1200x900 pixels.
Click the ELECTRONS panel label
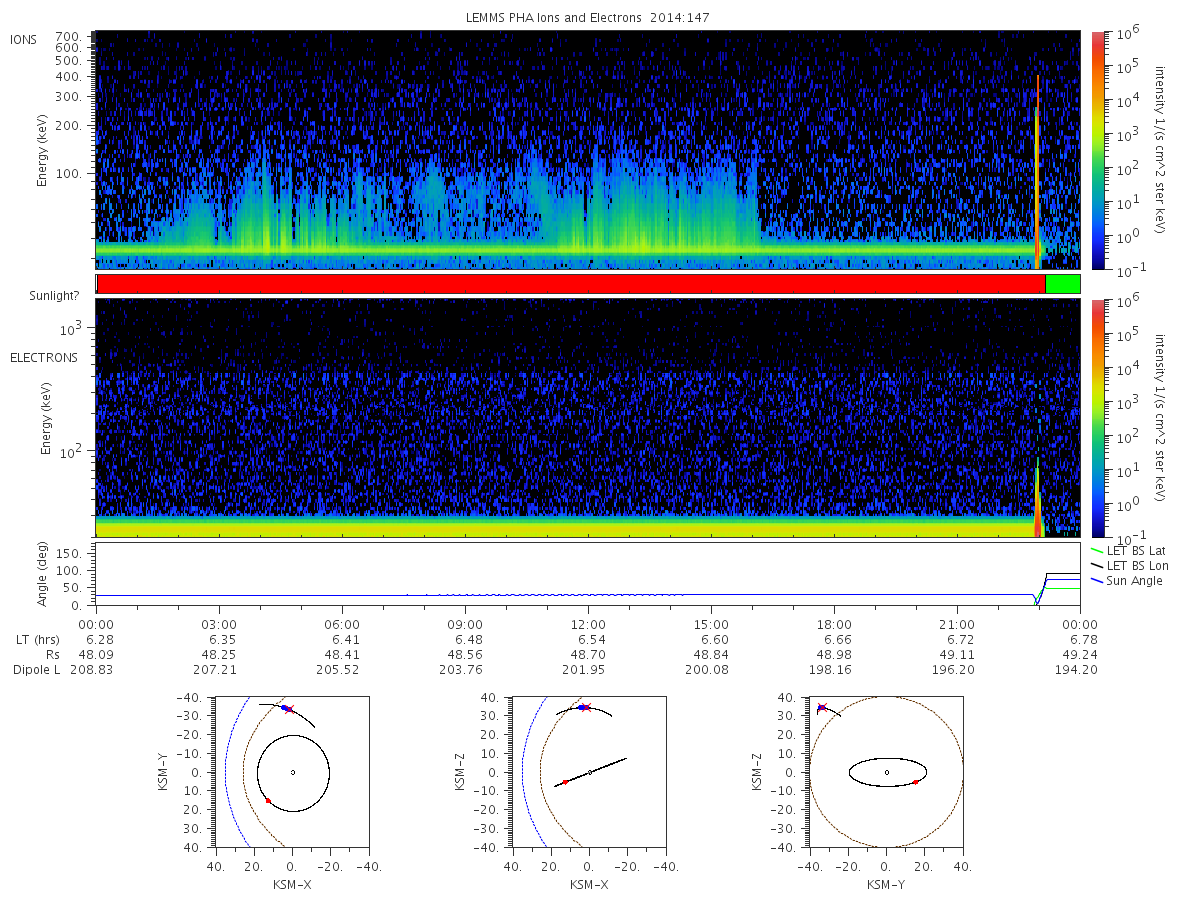(44, 358)
